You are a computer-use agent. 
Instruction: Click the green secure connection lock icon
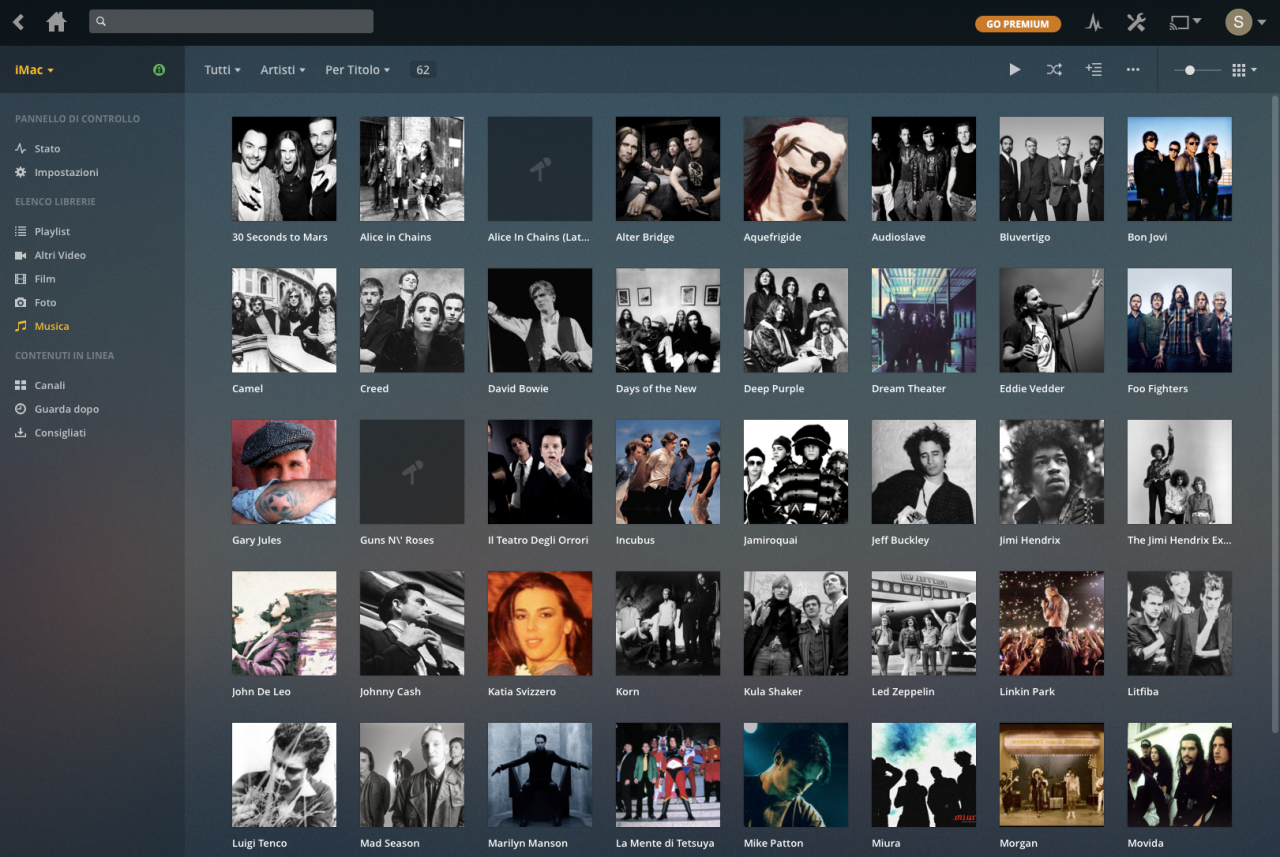point(159,70)
